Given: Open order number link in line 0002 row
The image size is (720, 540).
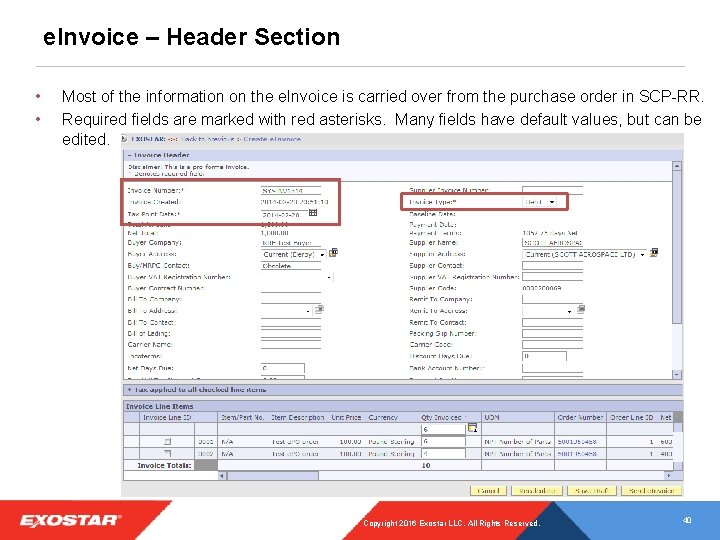Looking at the screenshot, I should [577, 453].
